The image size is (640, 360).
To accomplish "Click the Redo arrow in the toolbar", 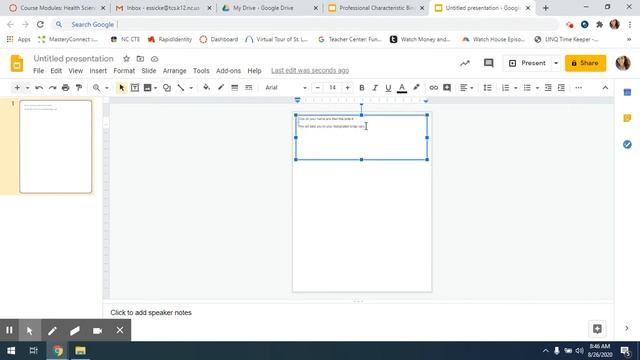I will (52, 88).
